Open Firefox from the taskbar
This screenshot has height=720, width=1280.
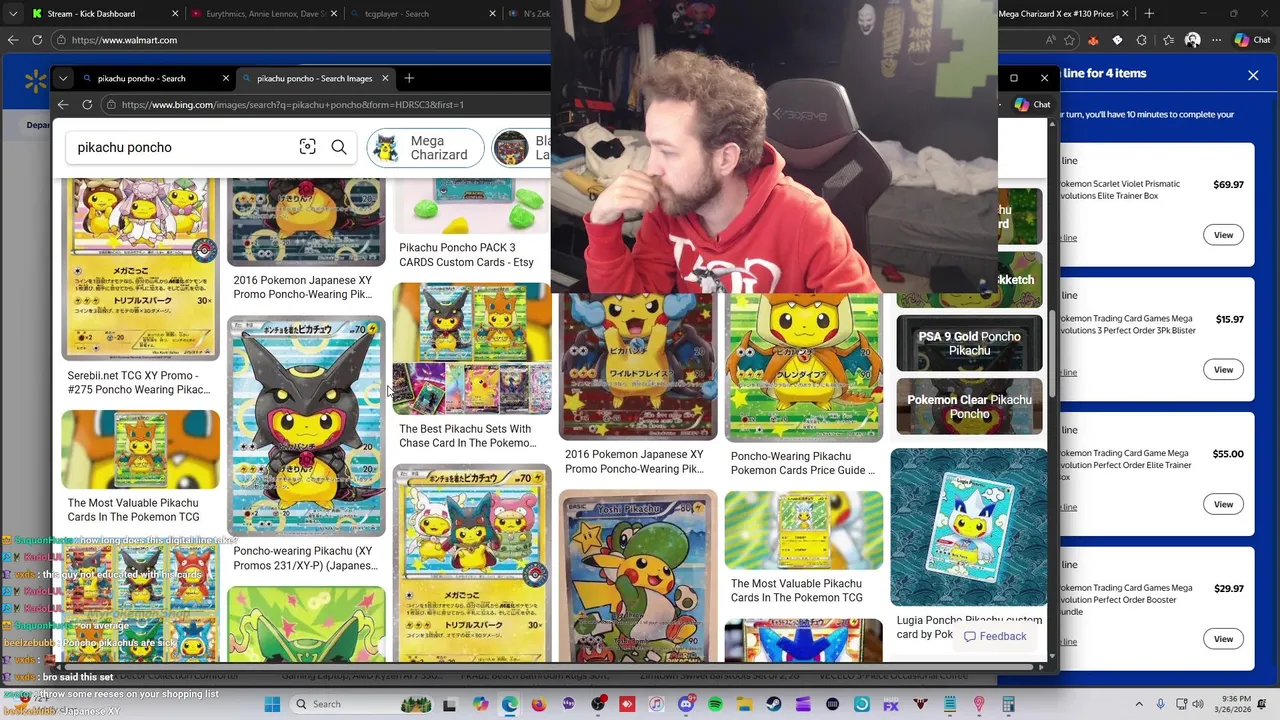pyautogui.click(x=539, y=704)
